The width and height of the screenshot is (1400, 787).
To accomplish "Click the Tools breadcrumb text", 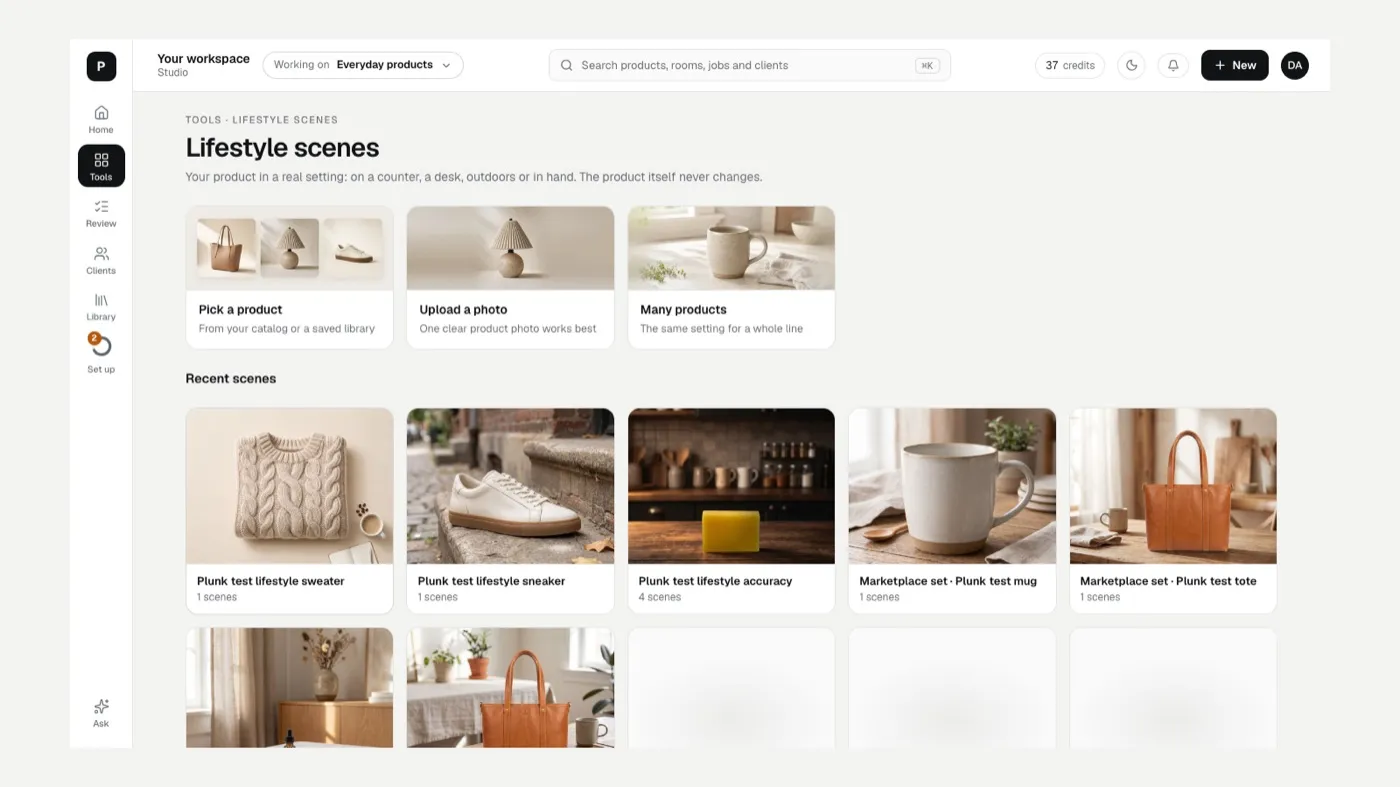I will pos(203,120).
